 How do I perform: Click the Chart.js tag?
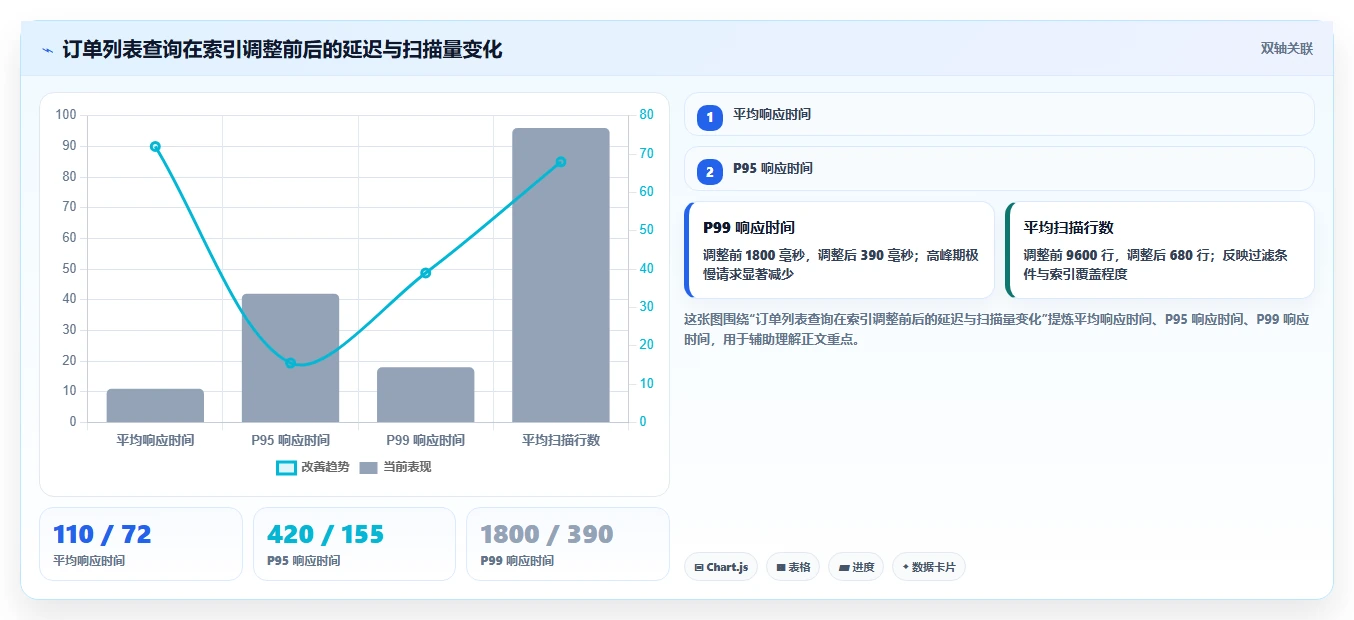pyautogui.click(x=721, y=567)
